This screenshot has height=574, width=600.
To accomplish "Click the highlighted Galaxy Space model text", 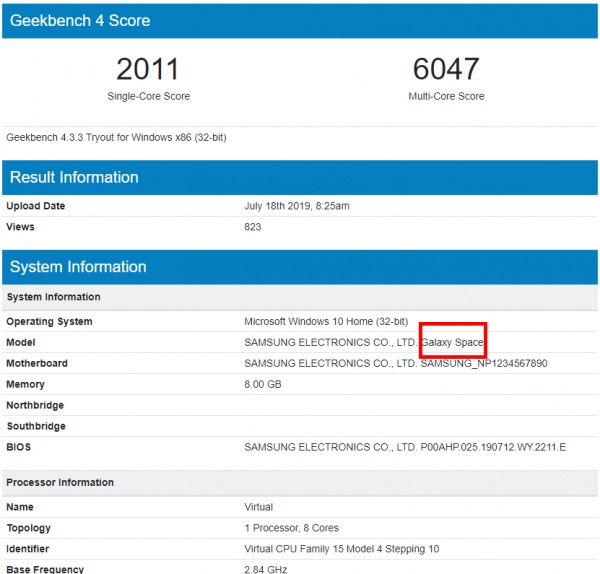I will [452, 342].
